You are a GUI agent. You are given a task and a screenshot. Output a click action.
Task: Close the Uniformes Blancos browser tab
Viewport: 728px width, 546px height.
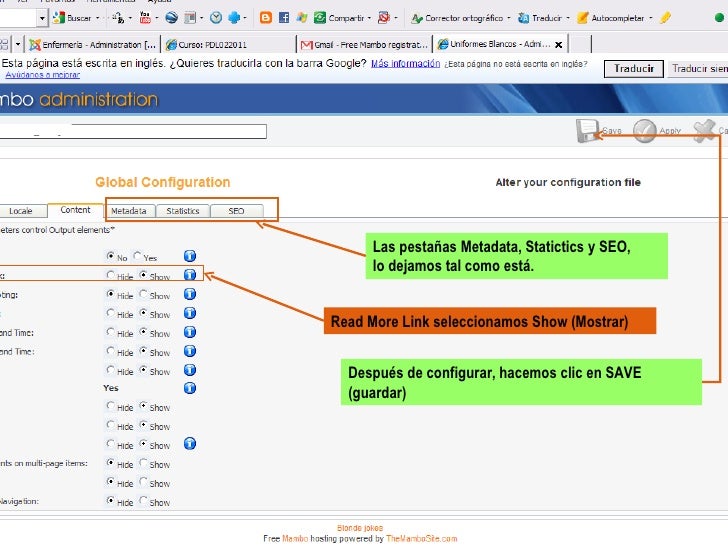[x=559, y=45]
